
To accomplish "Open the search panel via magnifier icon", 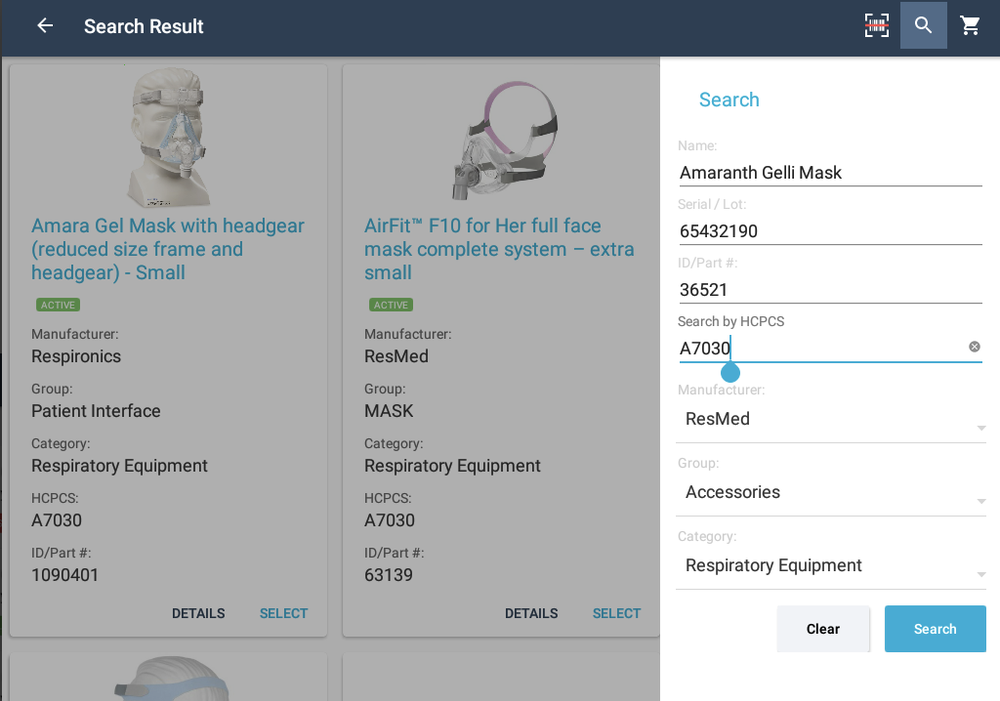I will point(923,25).
